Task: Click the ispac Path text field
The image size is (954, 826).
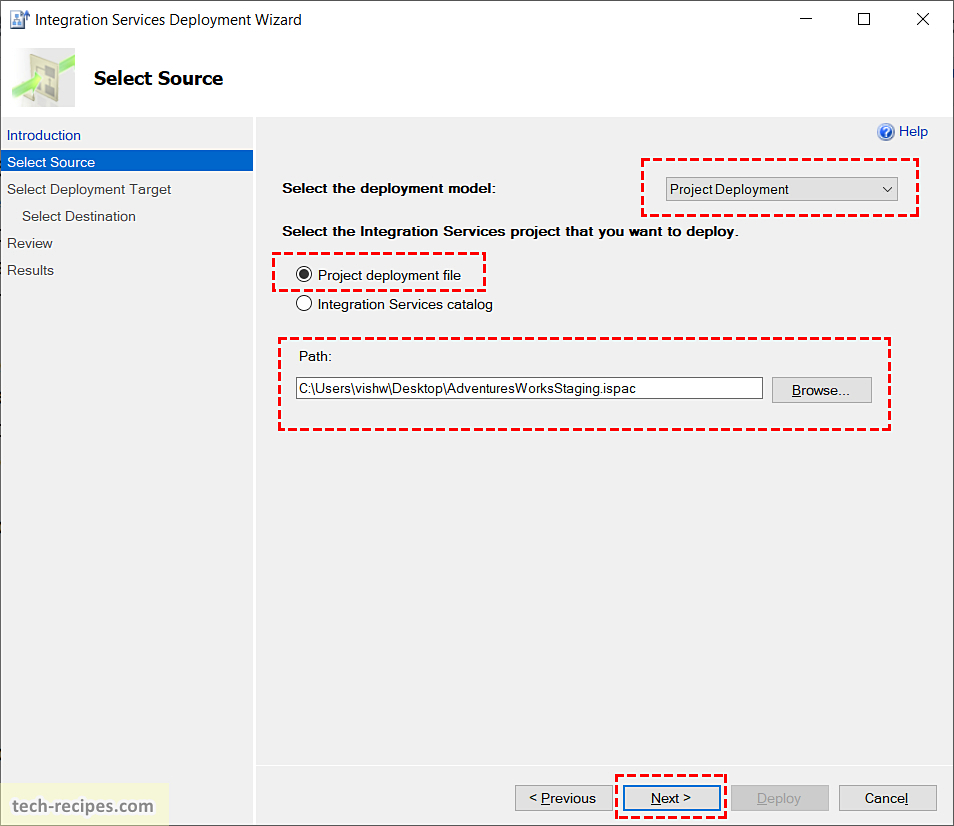Action: coord(529,388)
